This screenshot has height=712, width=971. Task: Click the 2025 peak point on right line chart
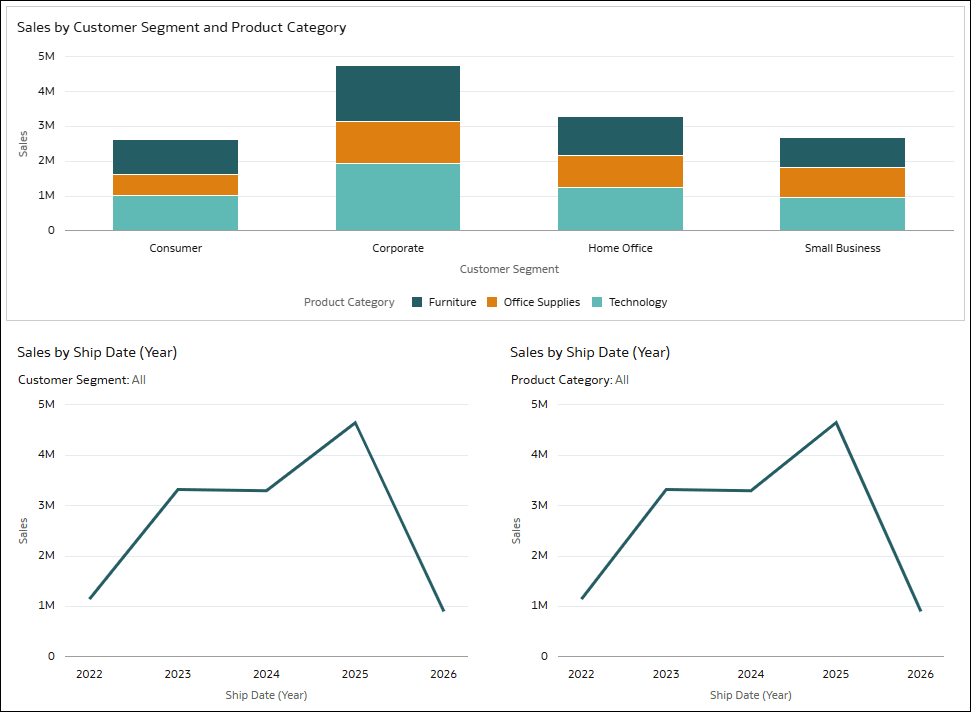tap(836, 423)
